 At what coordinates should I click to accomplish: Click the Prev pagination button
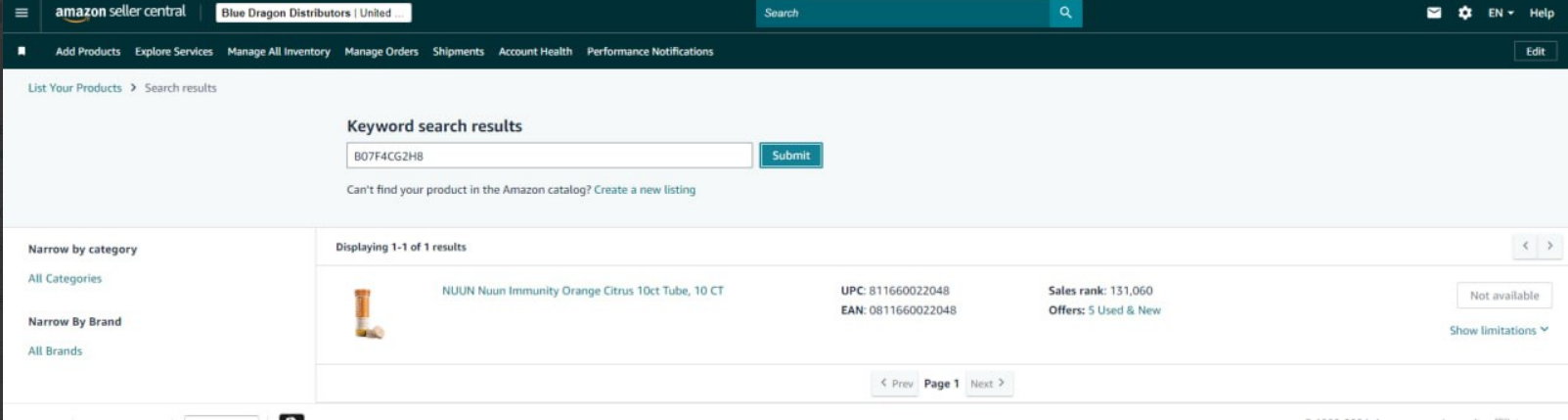point(896,383)
